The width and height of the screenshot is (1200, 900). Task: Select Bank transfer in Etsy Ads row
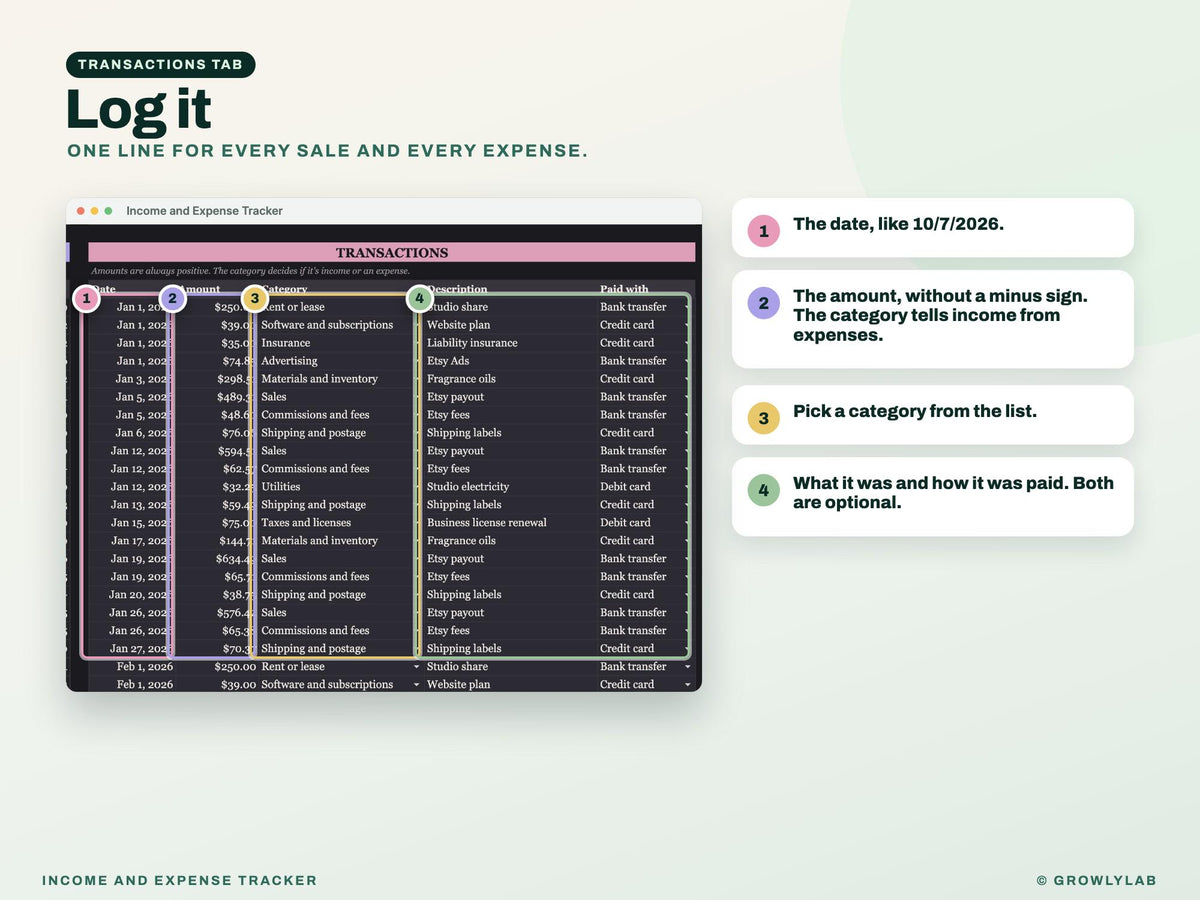pos(633,361)
